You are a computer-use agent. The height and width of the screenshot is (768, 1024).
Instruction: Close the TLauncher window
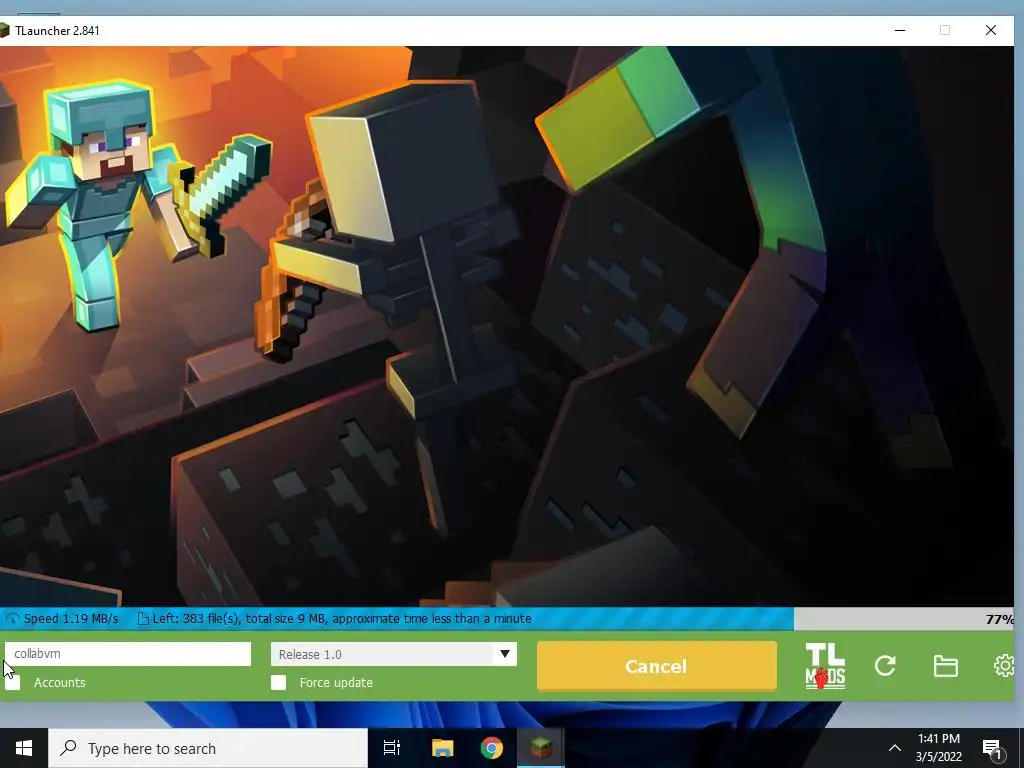(x=991, y=30)
